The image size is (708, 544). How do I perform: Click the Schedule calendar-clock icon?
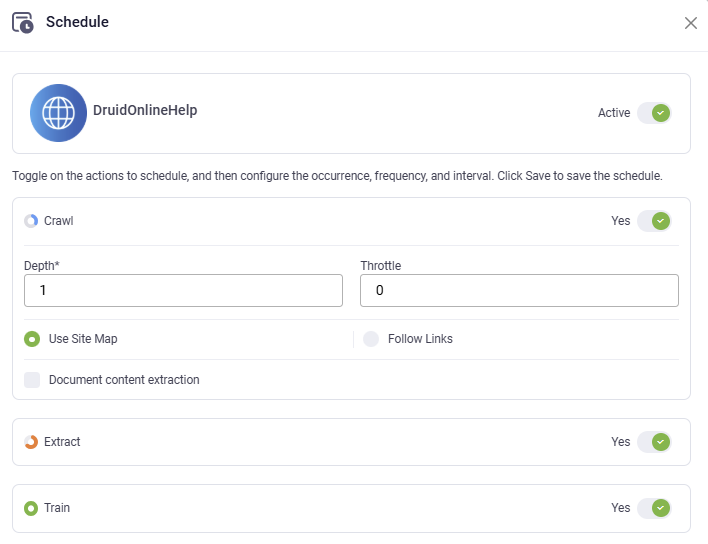(22, 22)
